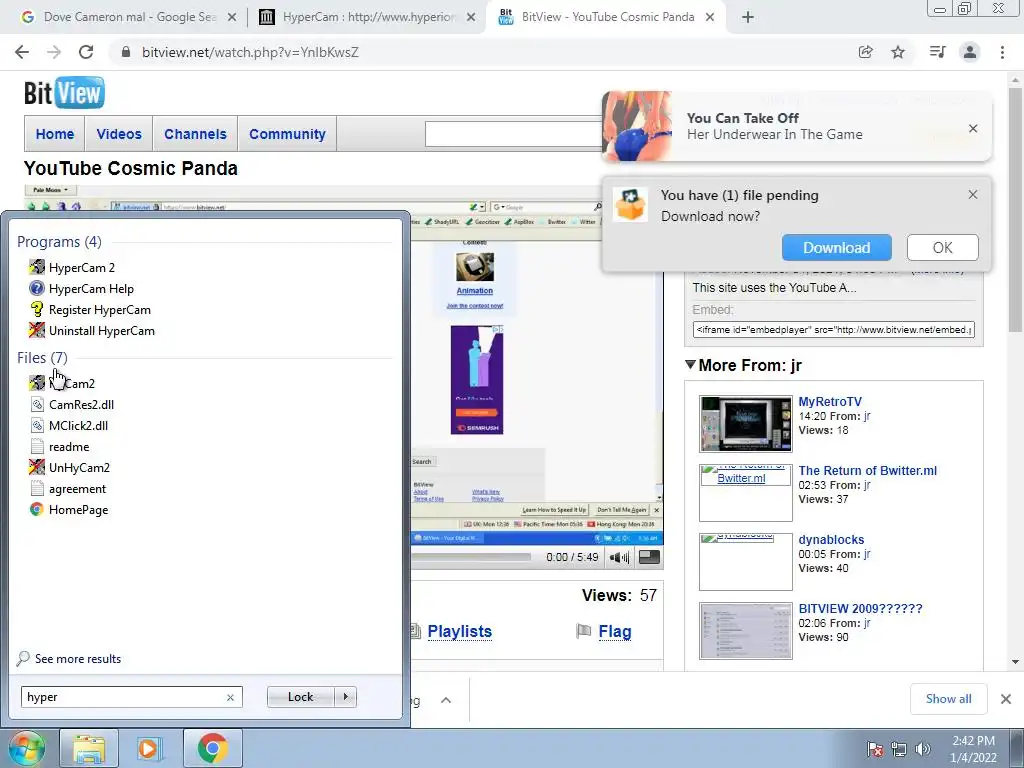Screen dimensions: 1024x768
Task: Open the Playlists link
Action: pyautogui.click(x=460, y=632)
